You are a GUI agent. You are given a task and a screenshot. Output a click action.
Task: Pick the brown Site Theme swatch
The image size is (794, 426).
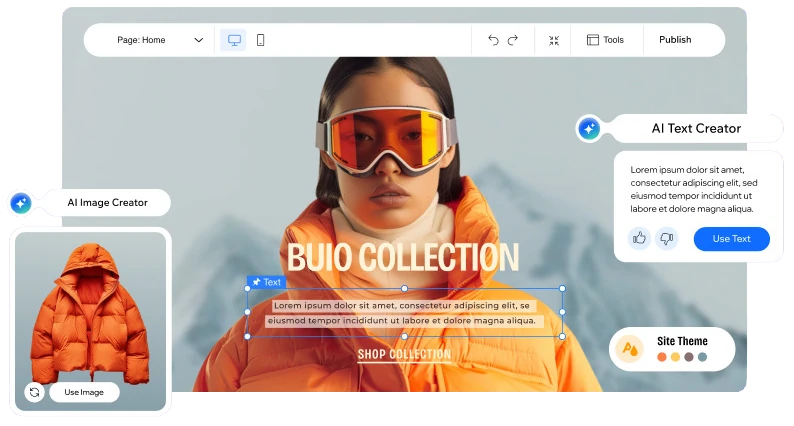pyautogui.click(x=689, y=357)
